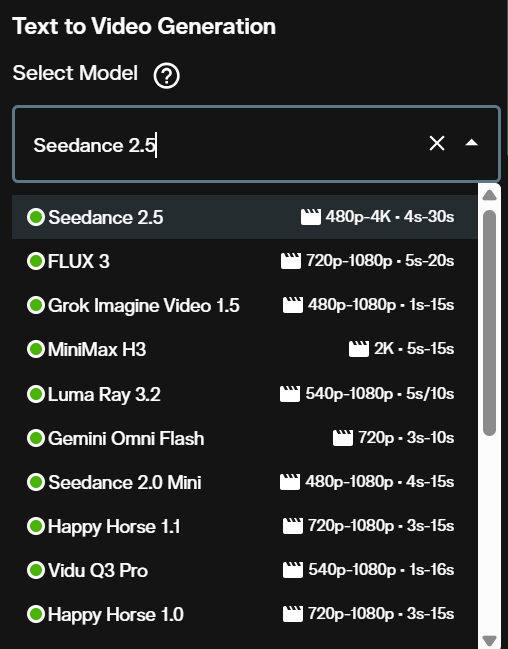
Task: Click the Text to Video Generation heading
Action: point(144,26)
